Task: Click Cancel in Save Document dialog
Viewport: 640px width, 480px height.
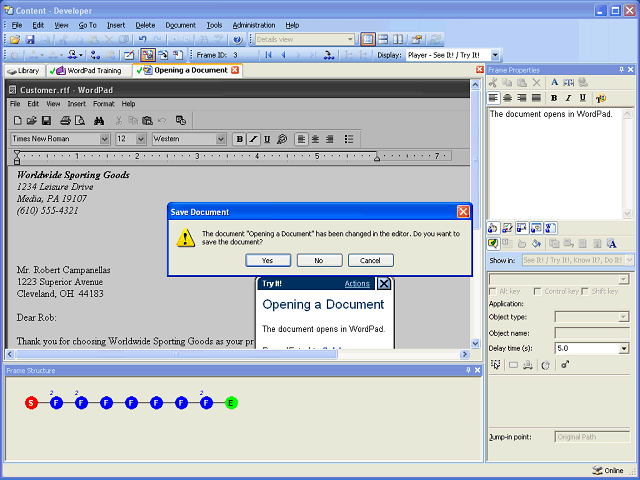Action: 371,260
